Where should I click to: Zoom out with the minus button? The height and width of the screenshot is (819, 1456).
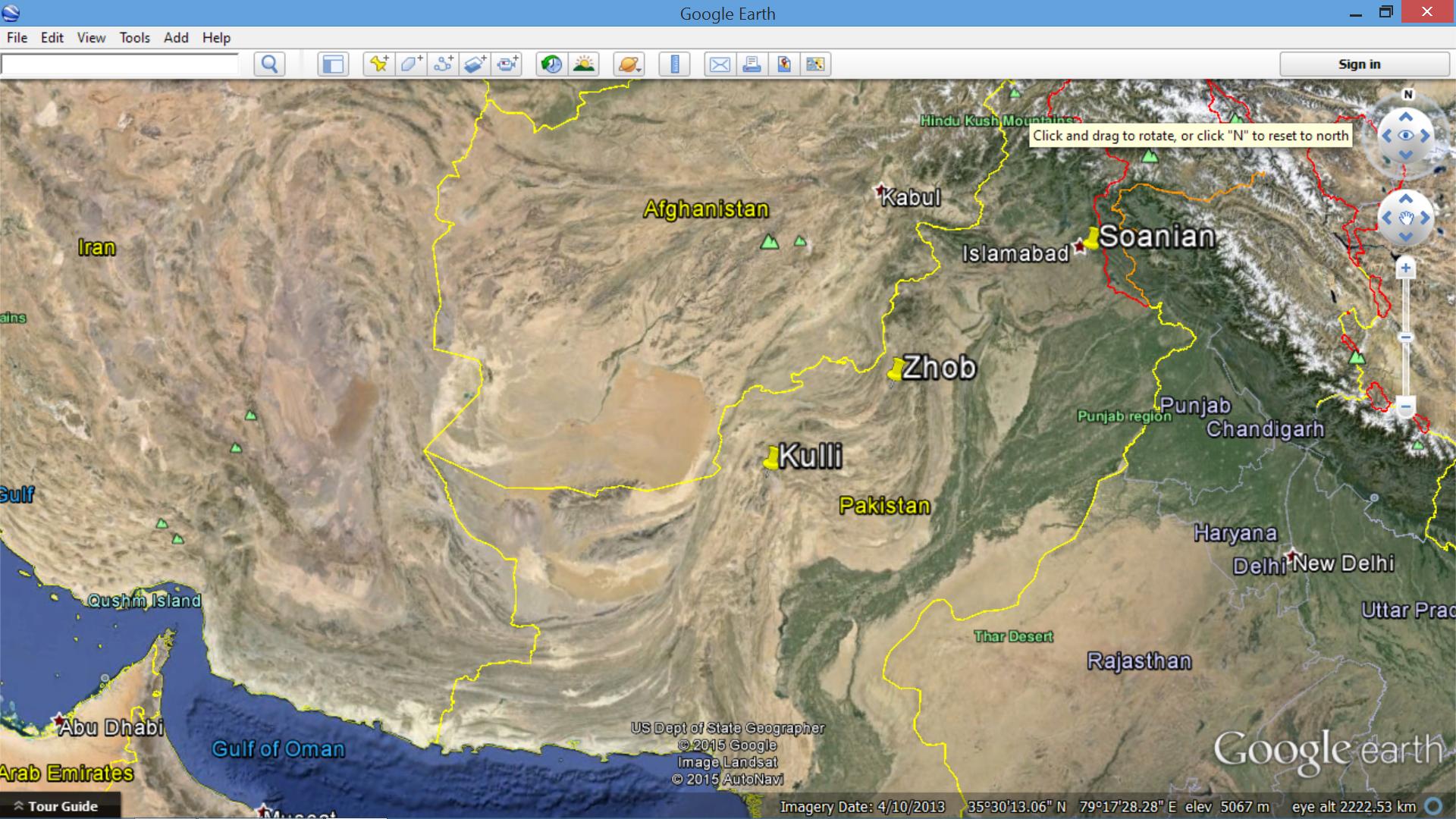click(1406, 406)
